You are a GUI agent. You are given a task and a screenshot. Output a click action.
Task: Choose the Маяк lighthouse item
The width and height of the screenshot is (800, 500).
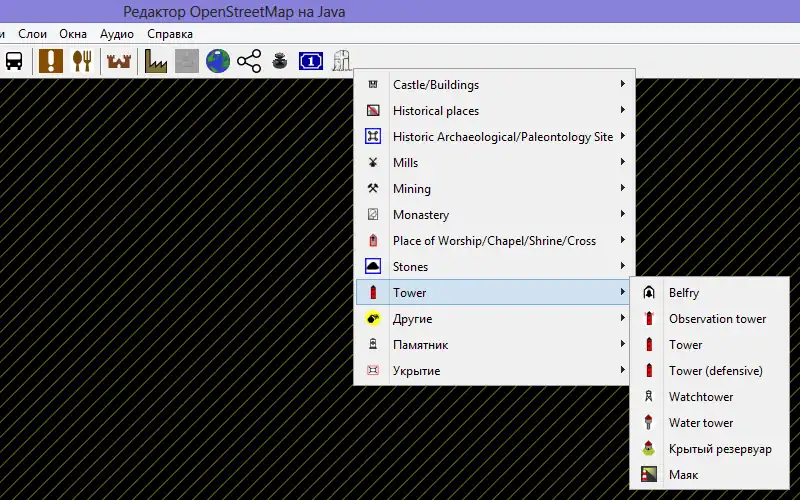(x=683, y=475)
